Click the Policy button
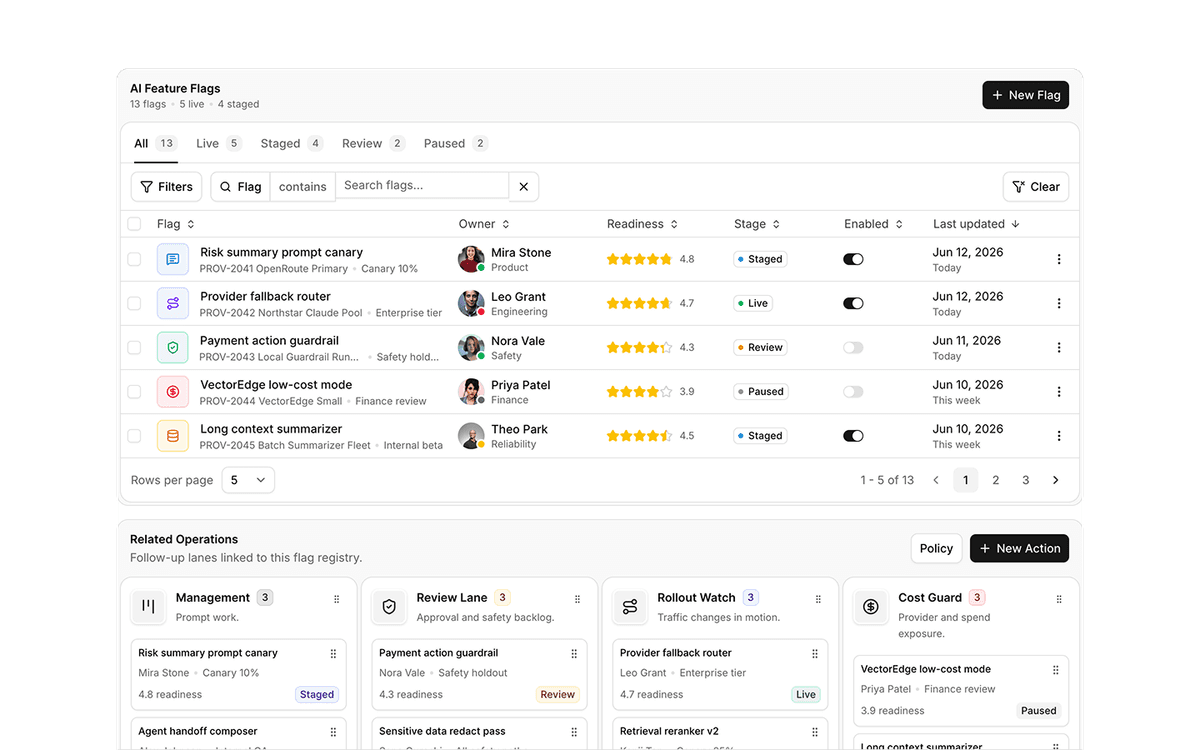 point(936,548)
